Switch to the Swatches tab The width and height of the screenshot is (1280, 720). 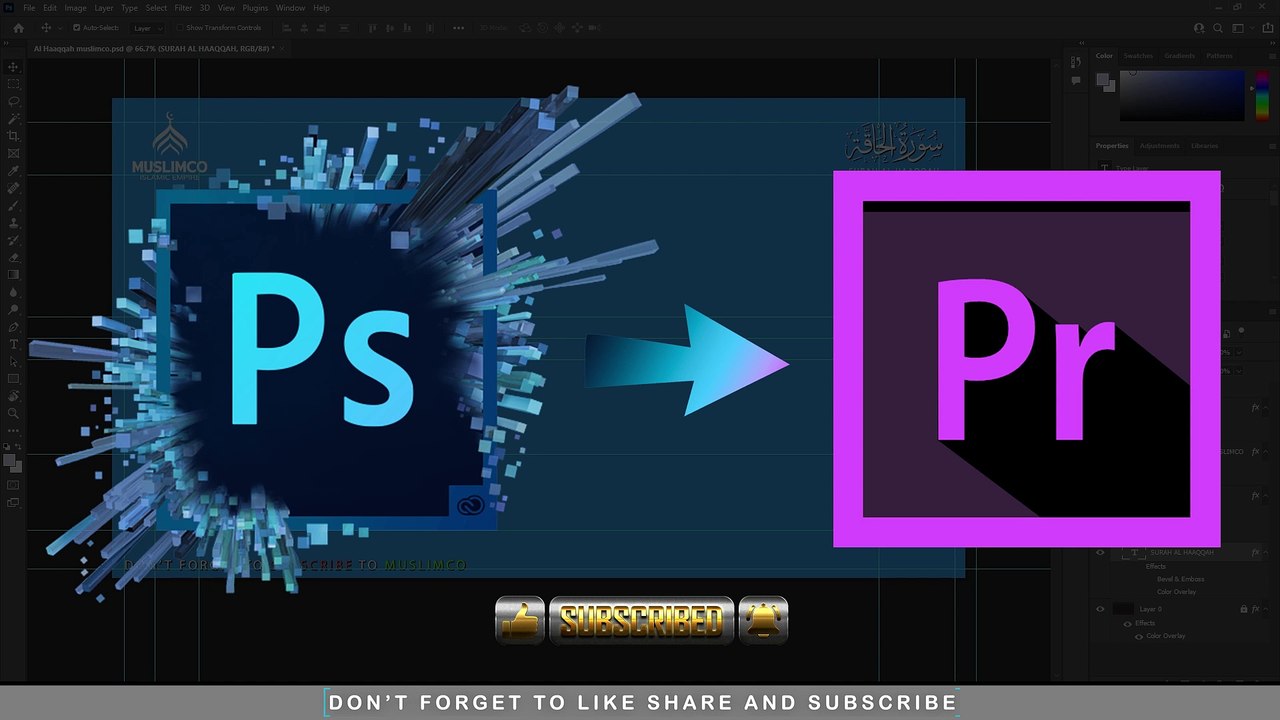tap(1138, 56)
